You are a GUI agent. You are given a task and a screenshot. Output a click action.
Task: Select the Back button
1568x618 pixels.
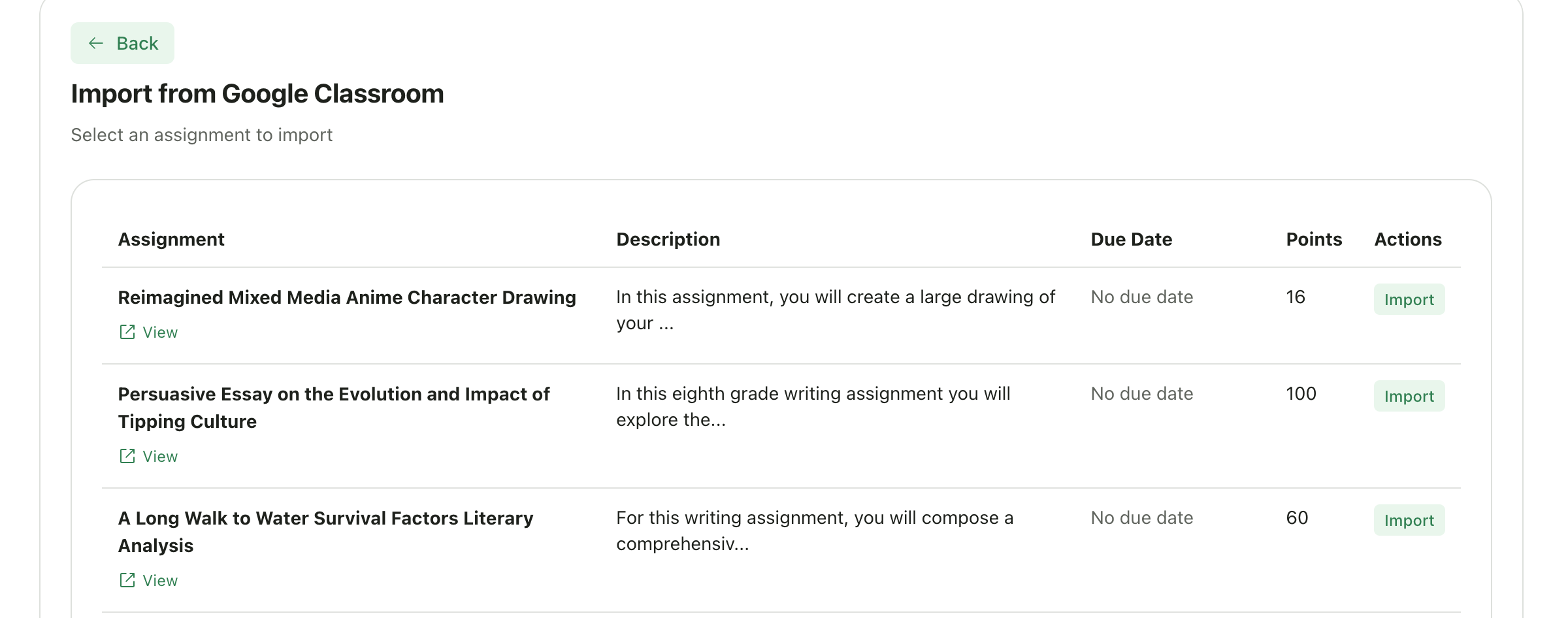122,42
